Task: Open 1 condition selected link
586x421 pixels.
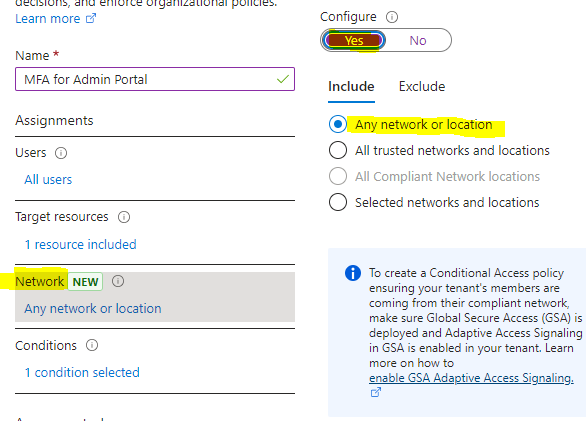Action: 82,373
